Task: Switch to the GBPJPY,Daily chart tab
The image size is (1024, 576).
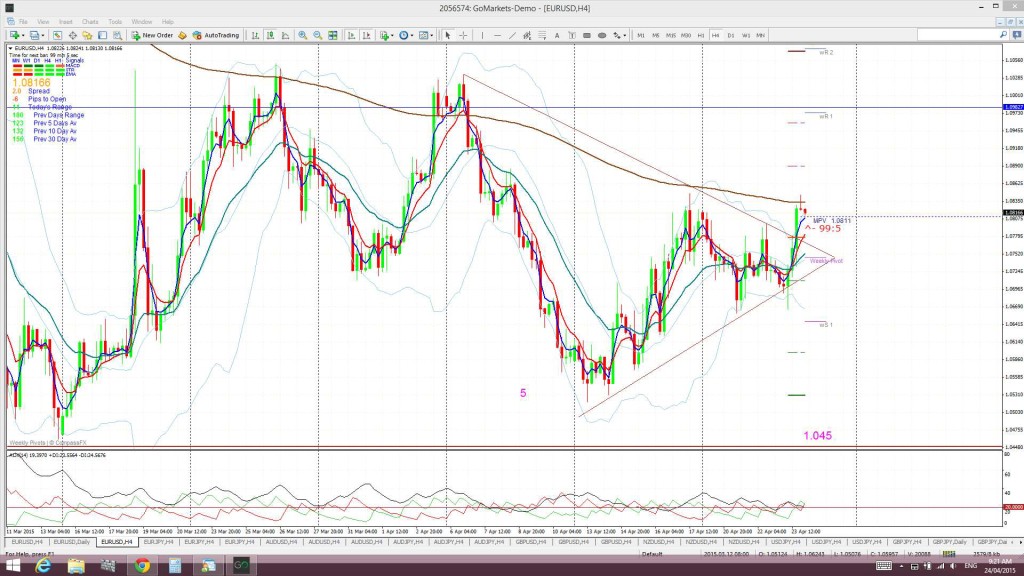Action: tap(949, 542)
